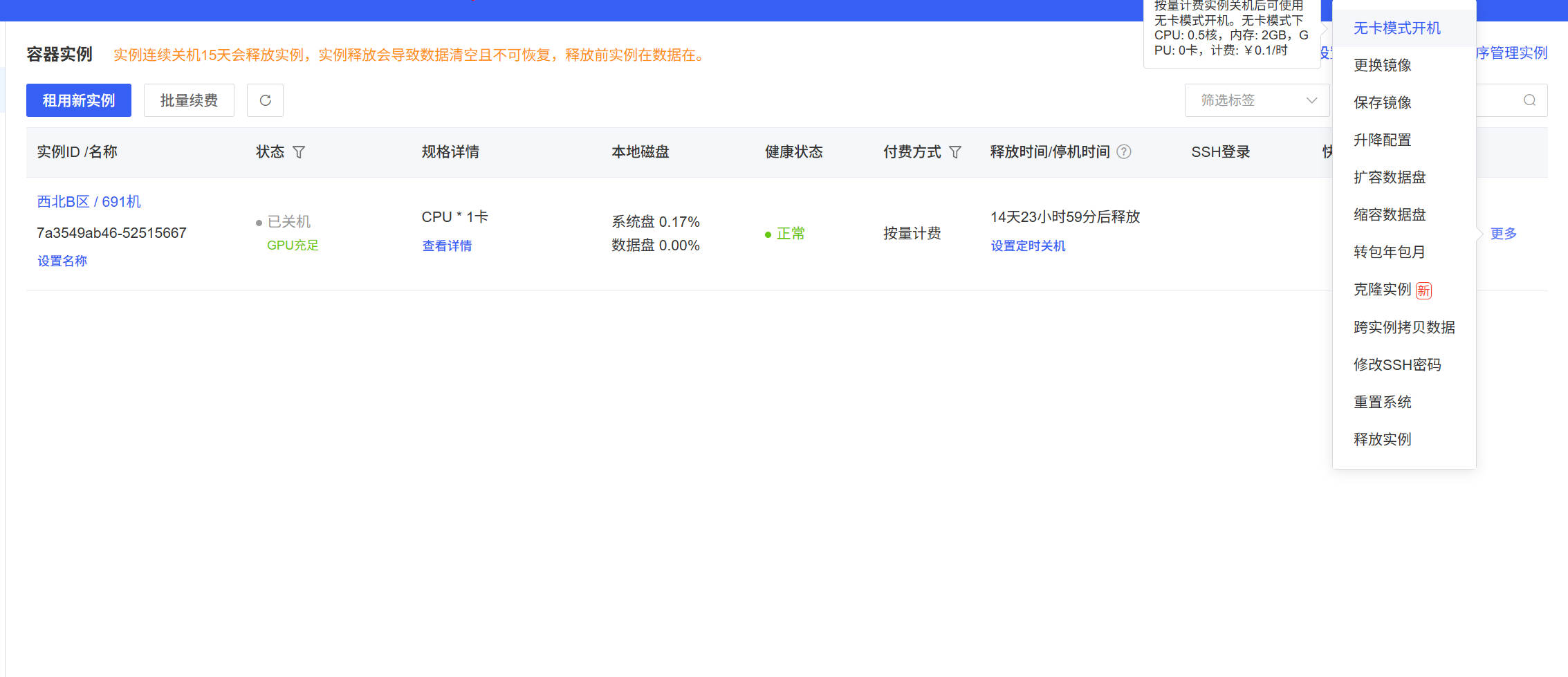Image resolution: width=1568 pixels, height=677 pixels.
Task: Choose 重置系统 from menu
Action: coord(1404,402)
